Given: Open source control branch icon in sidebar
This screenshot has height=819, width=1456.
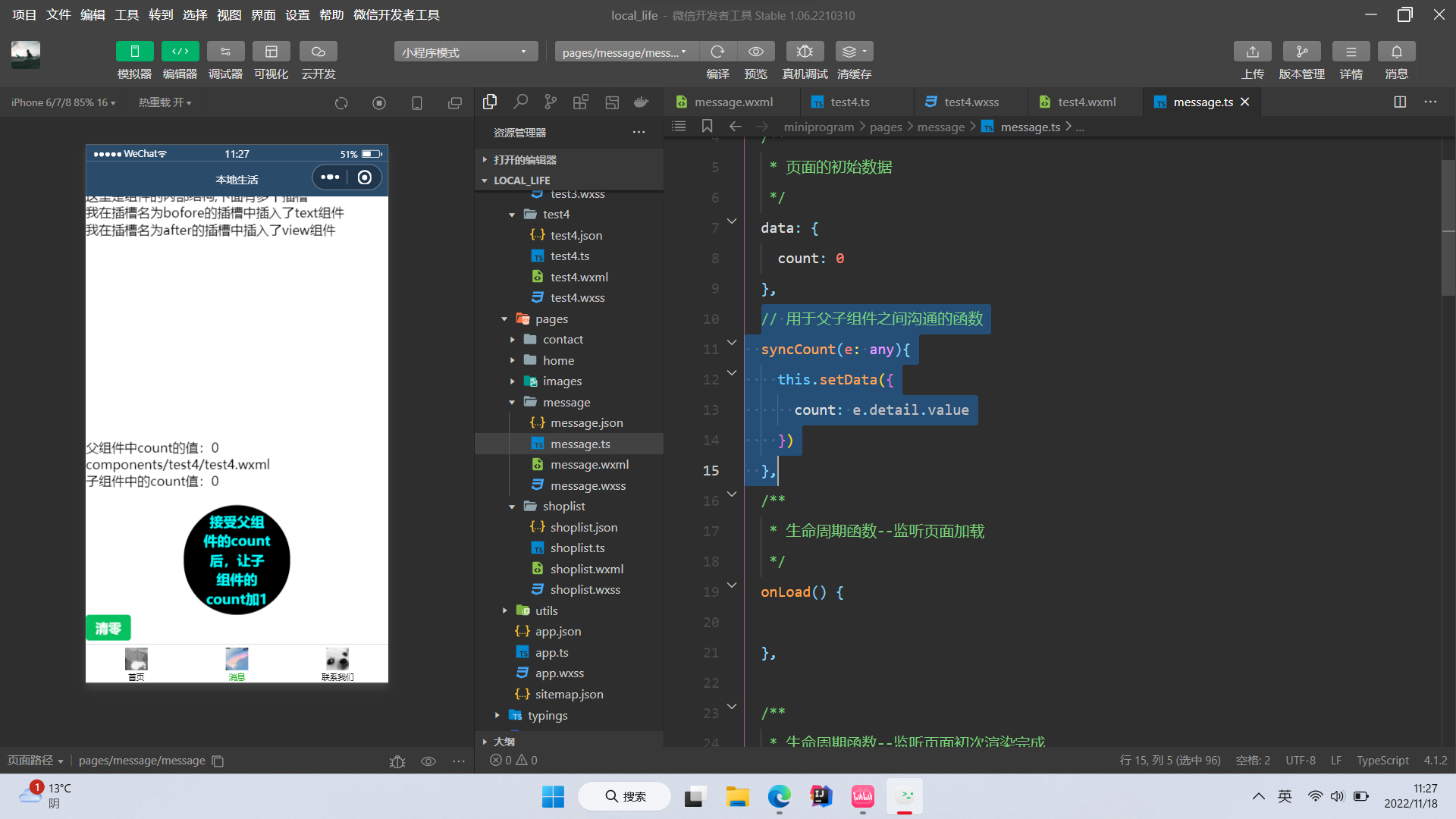Looking at the screenshot, I should click(x=551, y=102).
